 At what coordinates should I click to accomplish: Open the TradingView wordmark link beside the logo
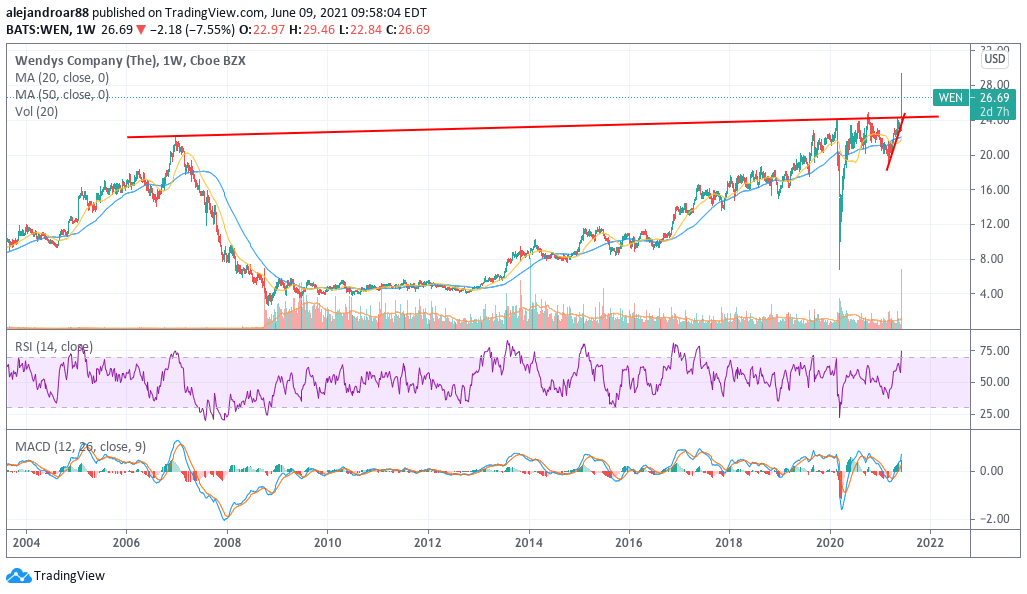[x=69, y=576]
